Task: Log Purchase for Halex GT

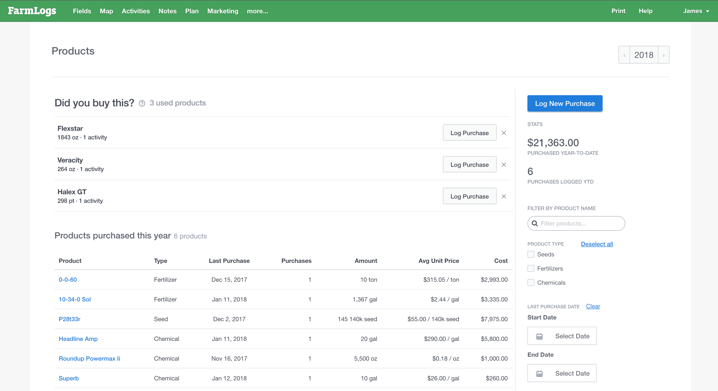Action: (x=469, y=196)
